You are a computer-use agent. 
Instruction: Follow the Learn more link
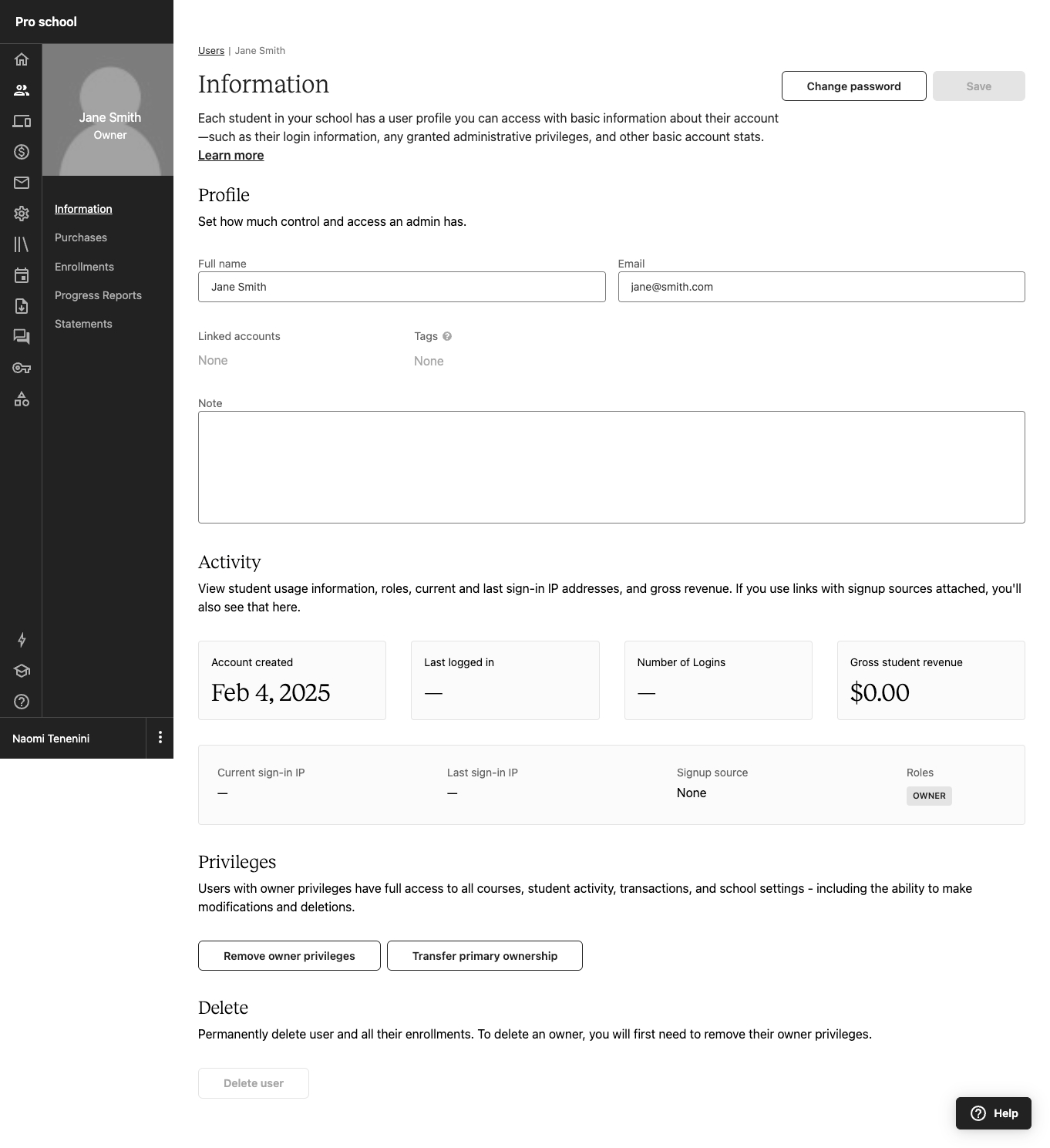[231, 155]
